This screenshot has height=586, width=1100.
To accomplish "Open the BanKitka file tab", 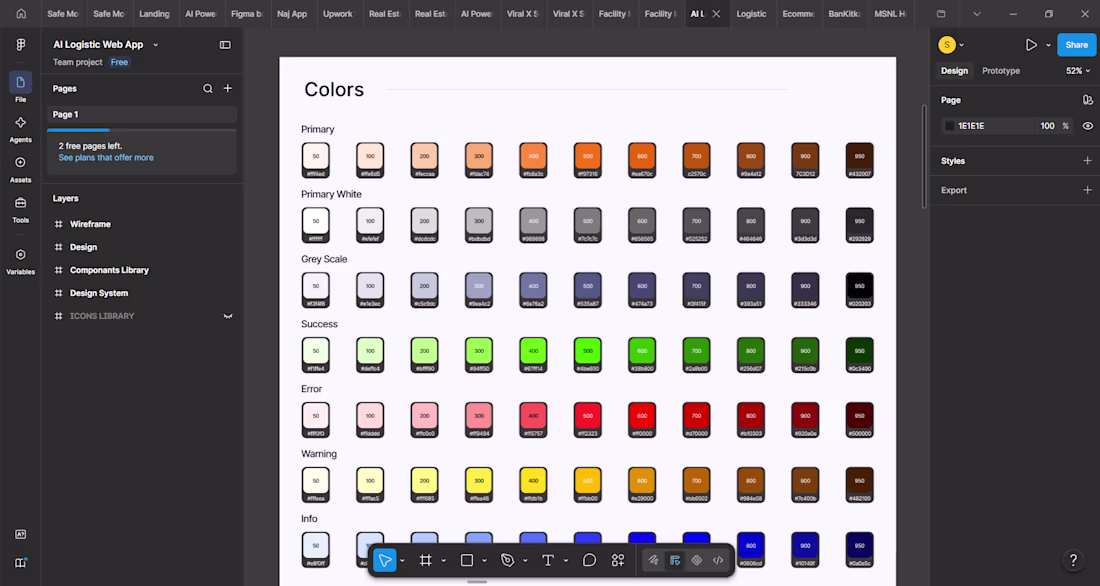I will pyautogui.click(x=843, y=13).
